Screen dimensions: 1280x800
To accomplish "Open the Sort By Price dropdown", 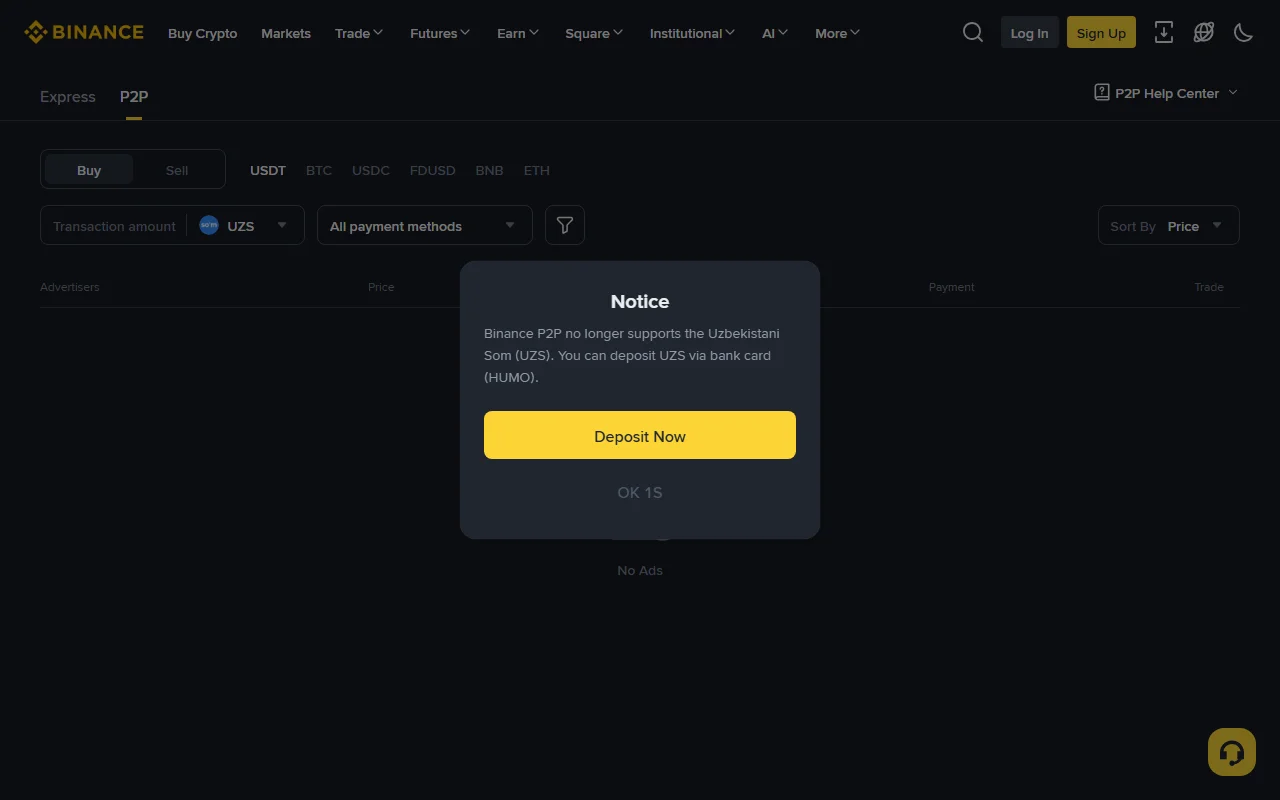I will 1168,225.
